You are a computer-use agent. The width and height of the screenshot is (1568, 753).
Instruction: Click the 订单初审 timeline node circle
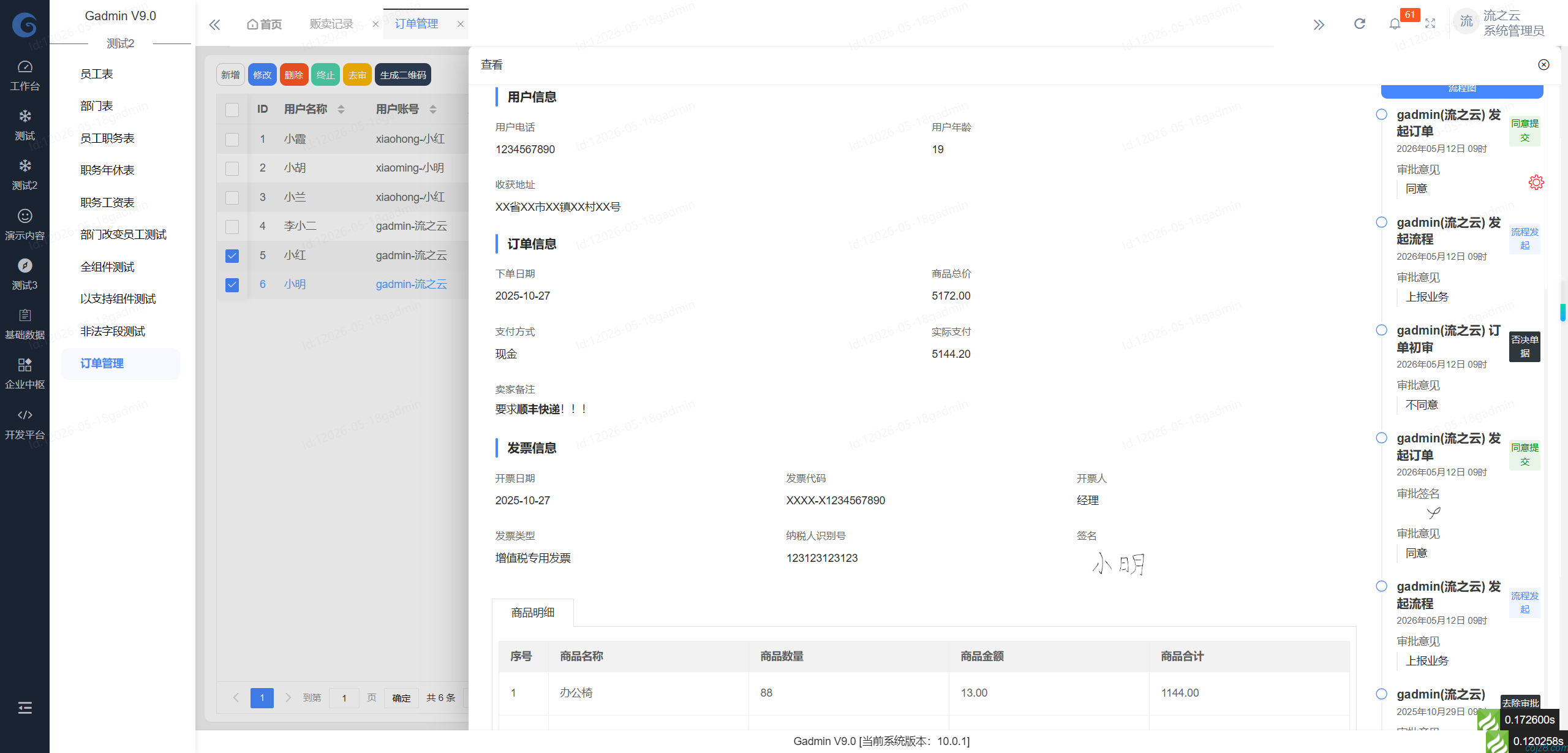click(x=1381, y=330)
